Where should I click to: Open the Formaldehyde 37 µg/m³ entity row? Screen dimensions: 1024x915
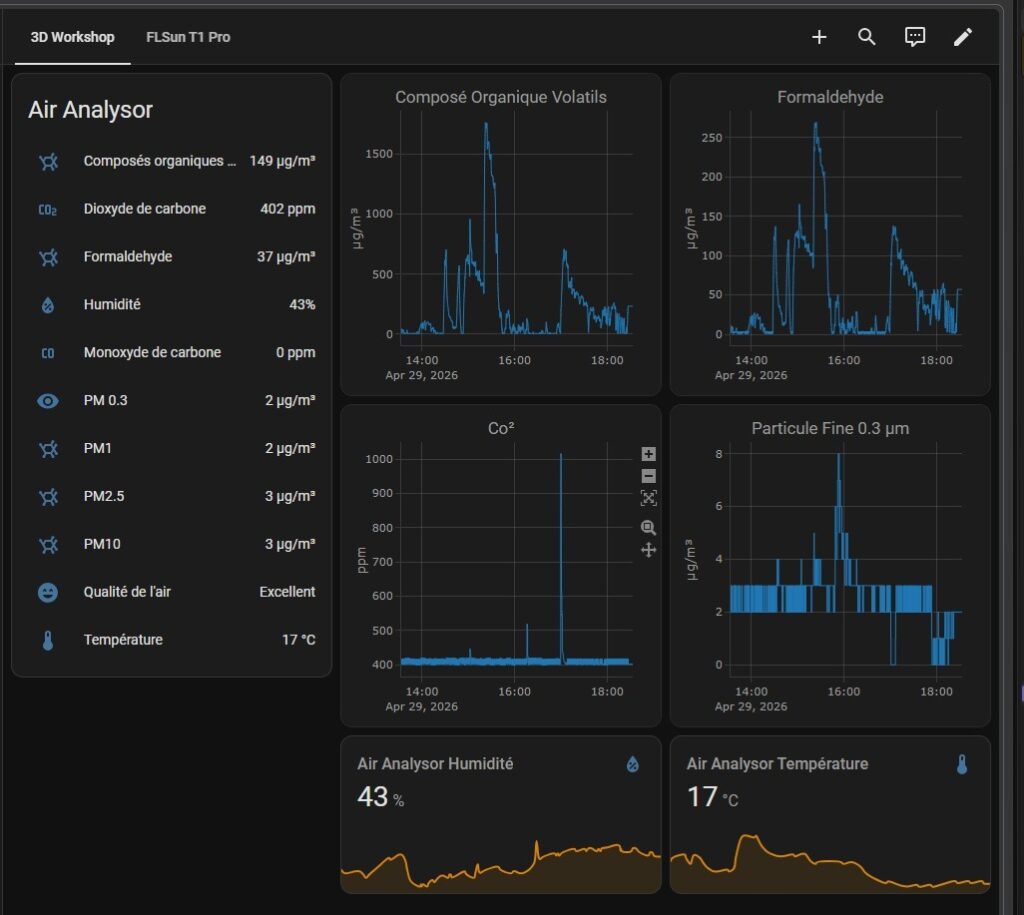point(172,257)
